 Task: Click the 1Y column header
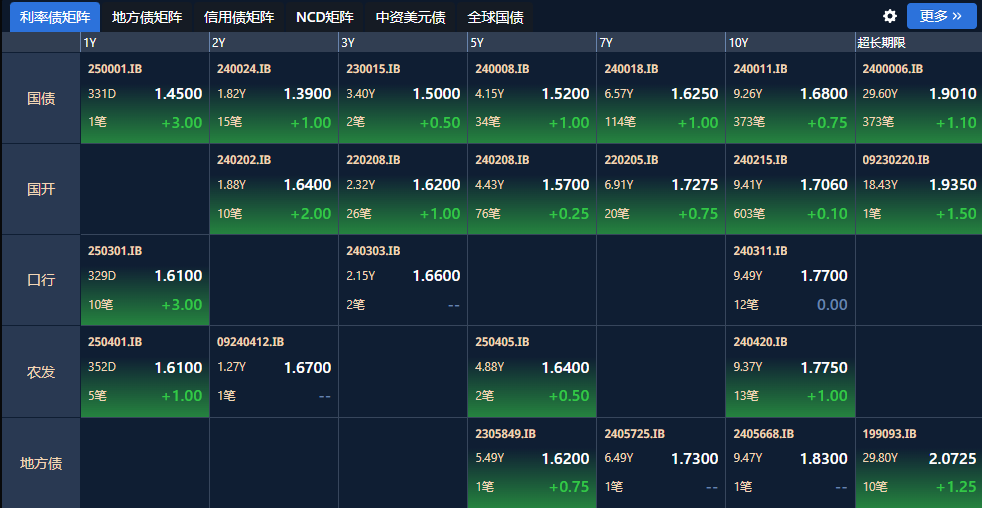tap(145, 43)
